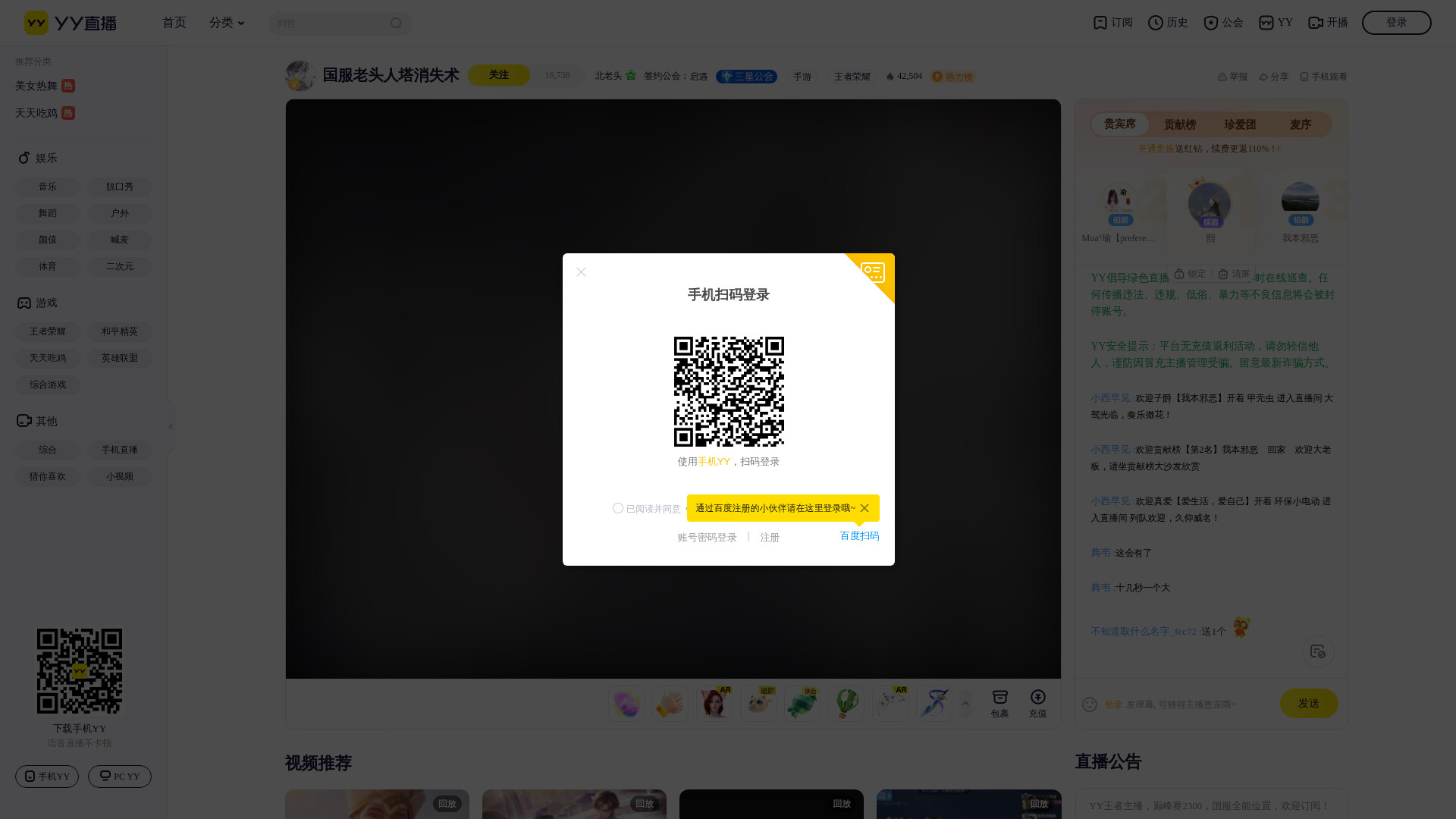
Task: Close the QR login dialog
Action: coord(581,272)
